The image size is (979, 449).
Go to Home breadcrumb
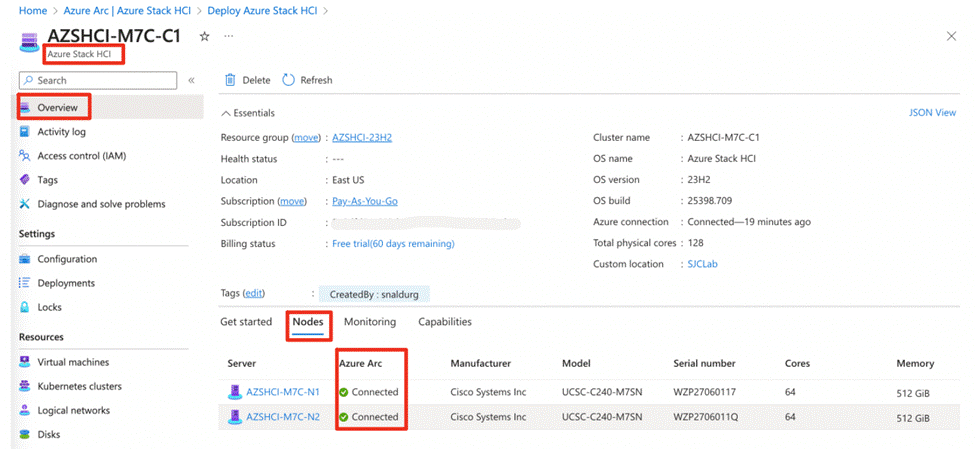point(33,11)
